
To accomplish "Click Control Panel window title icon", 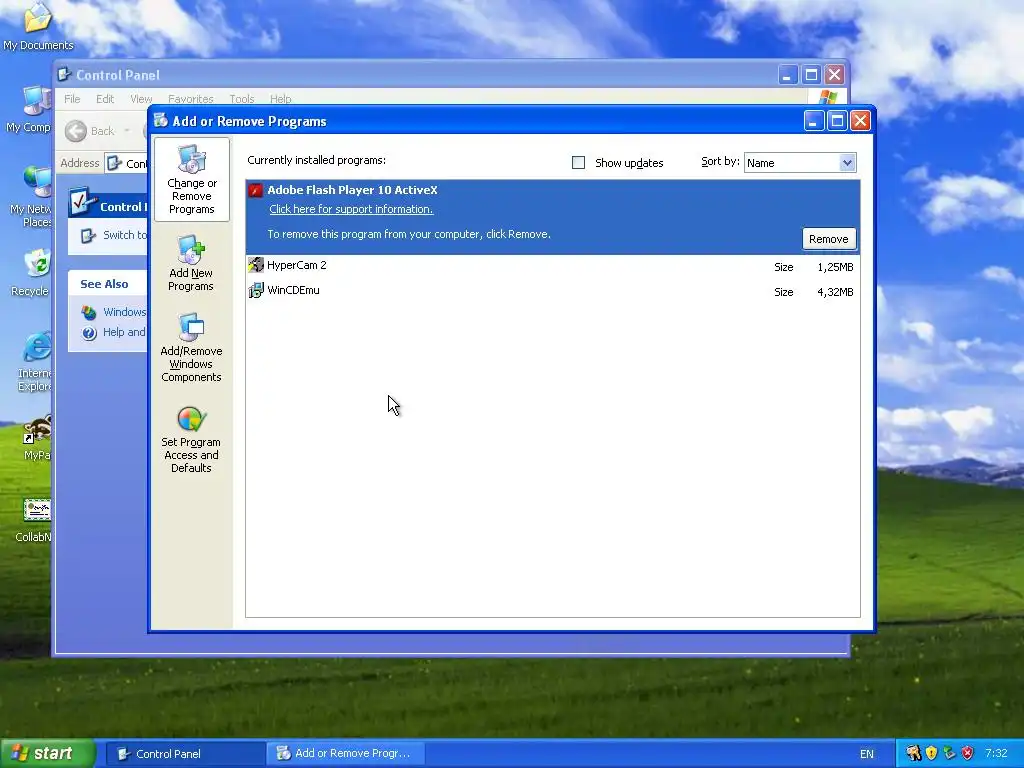I will pos(64,74).
